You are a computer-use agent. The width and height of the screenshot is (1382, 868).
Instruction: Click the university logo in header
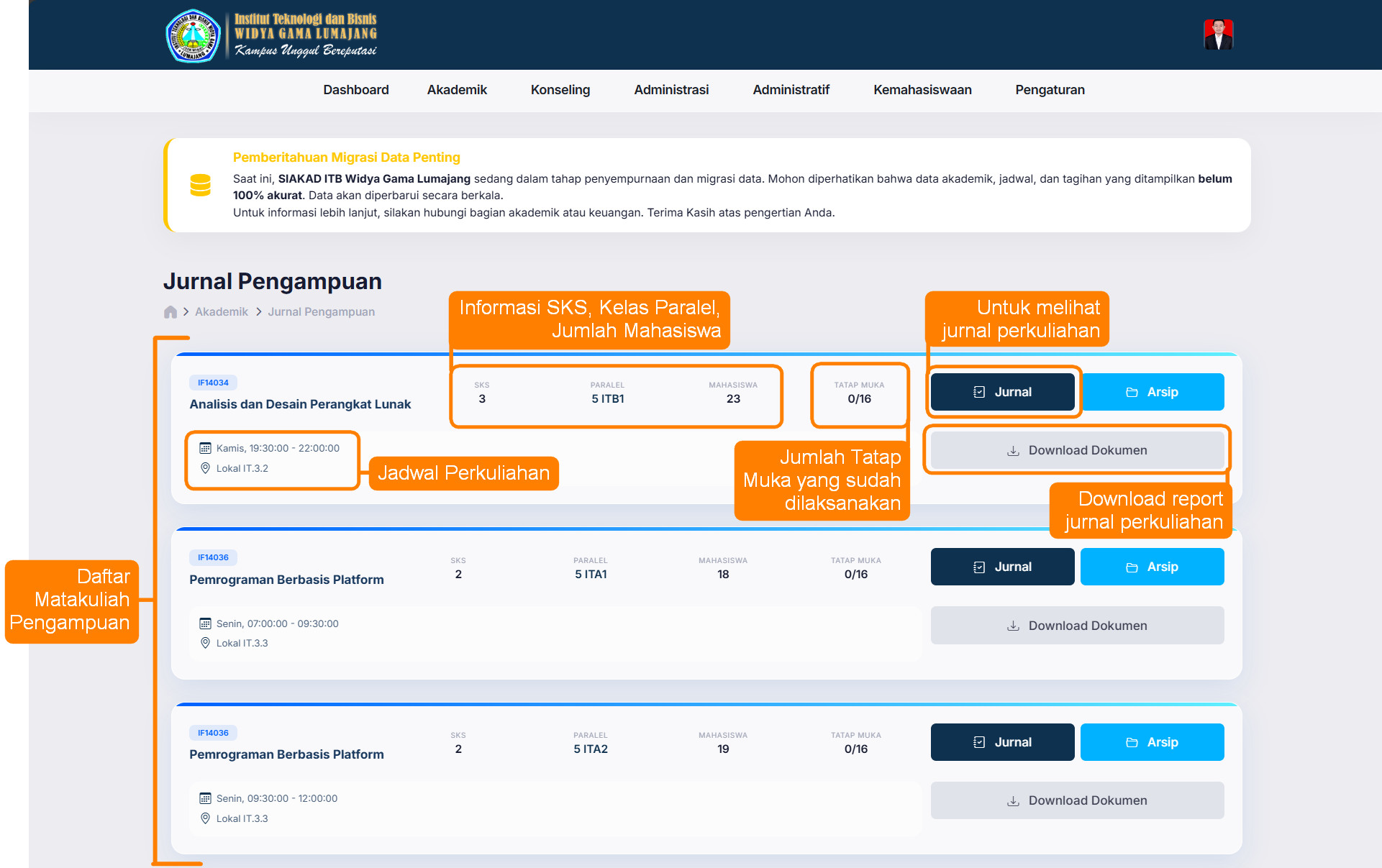click(193, 35)
